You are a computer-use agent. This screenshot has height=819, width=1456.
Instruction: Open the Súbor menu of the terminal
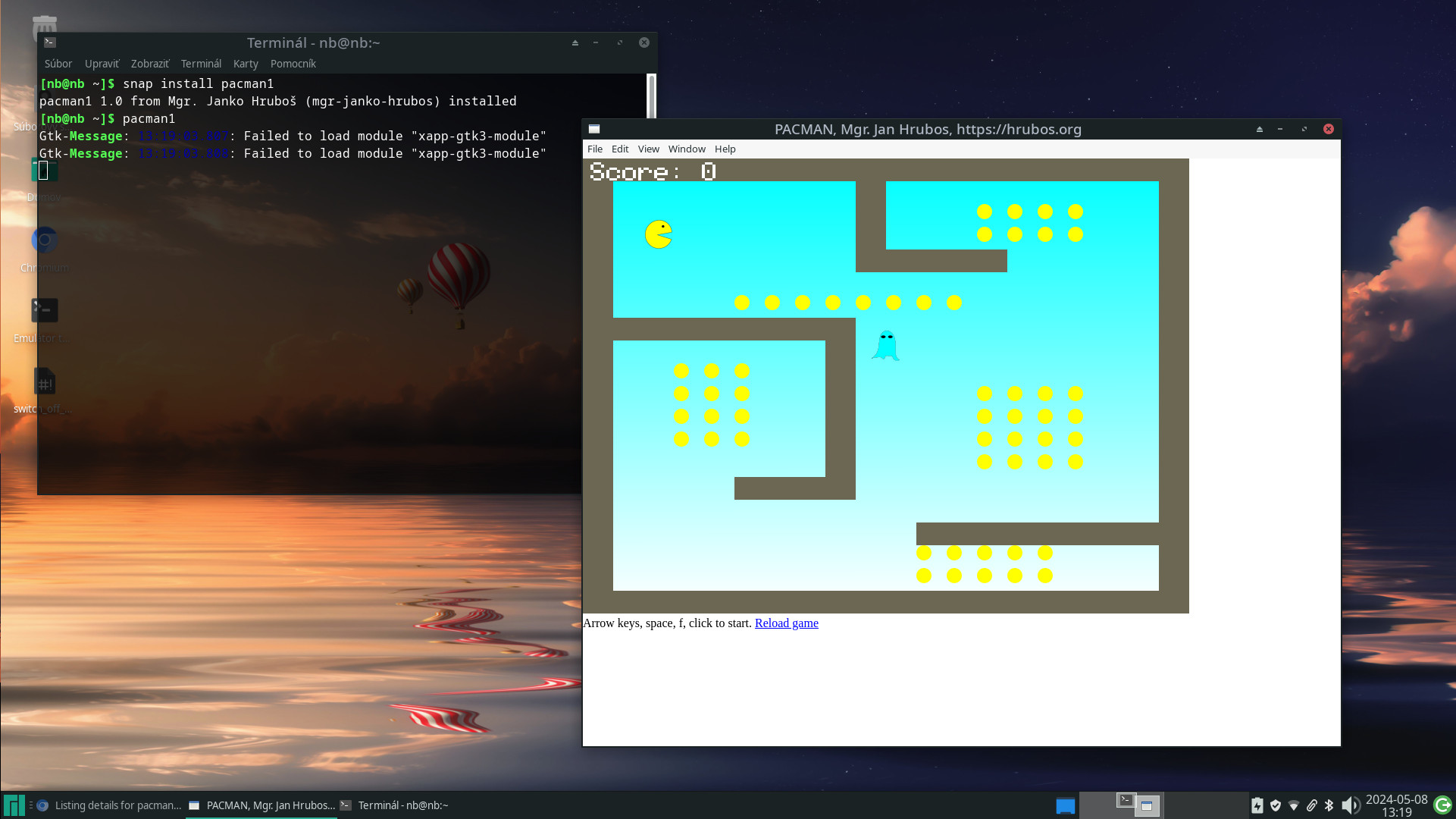tap(58, 64)
